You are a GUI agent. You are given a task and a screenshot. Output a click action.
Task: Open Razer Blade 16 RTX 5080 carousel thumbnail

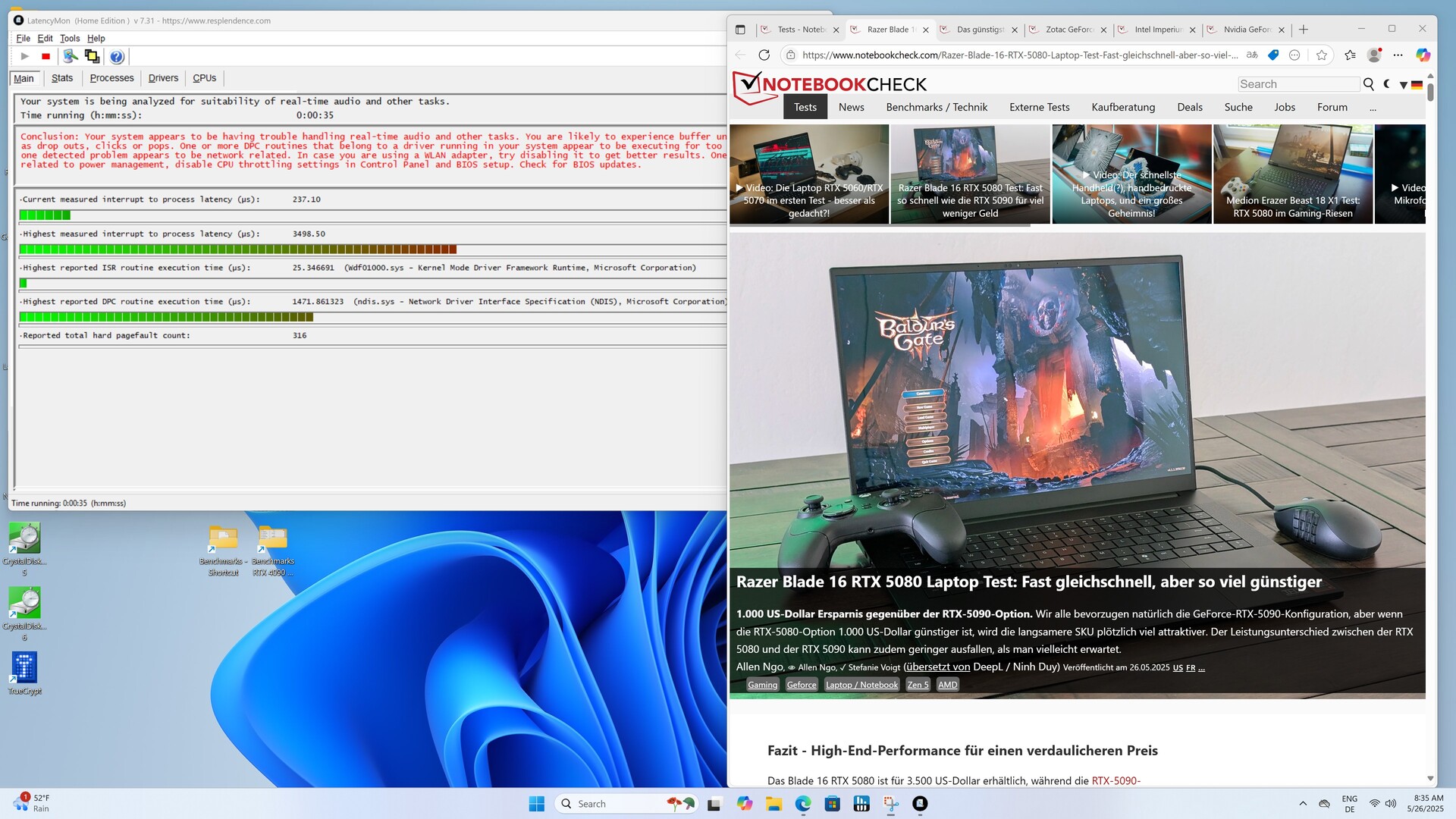click(970, 174)
